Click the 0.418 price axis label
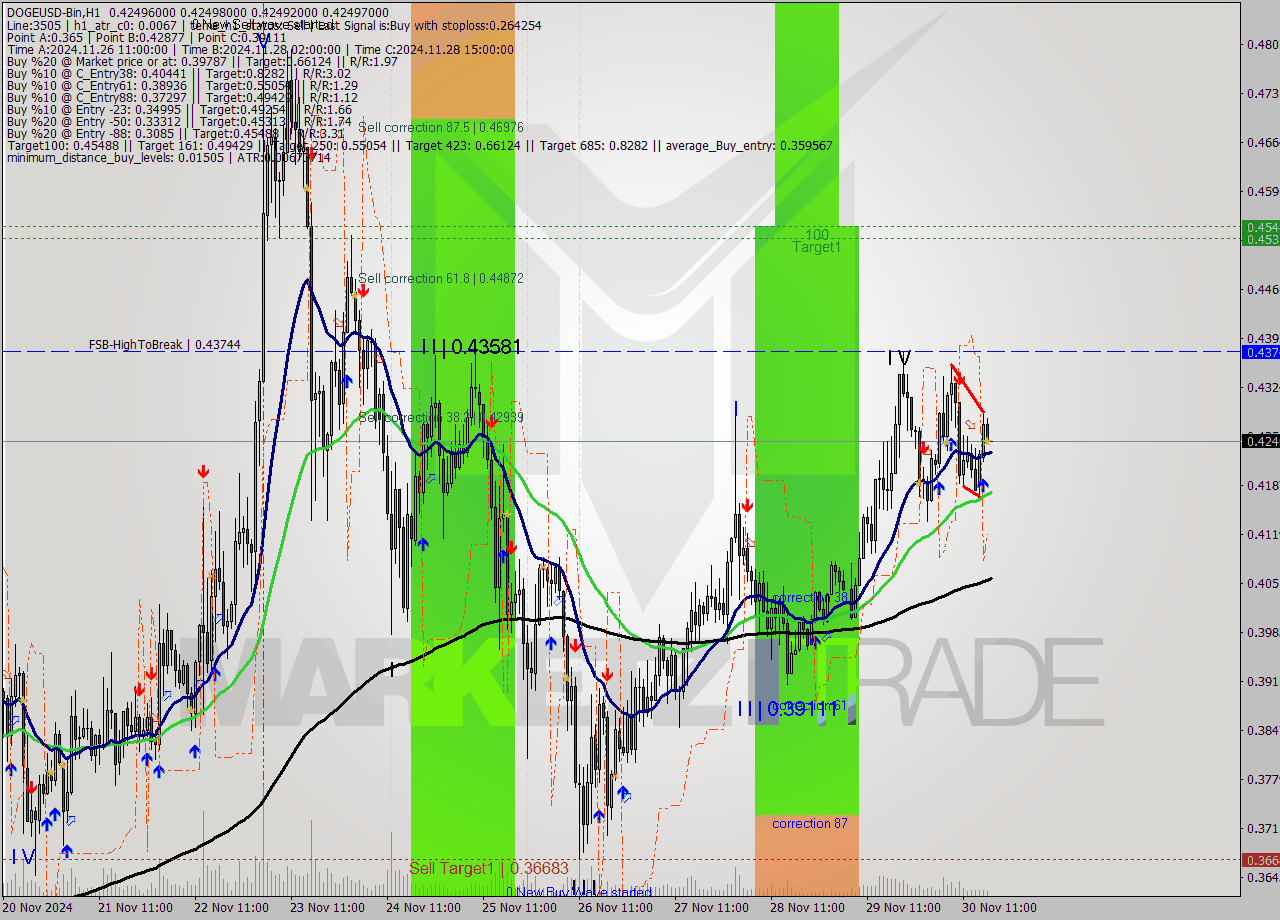1280x920 pixels. coord(1262,485)
